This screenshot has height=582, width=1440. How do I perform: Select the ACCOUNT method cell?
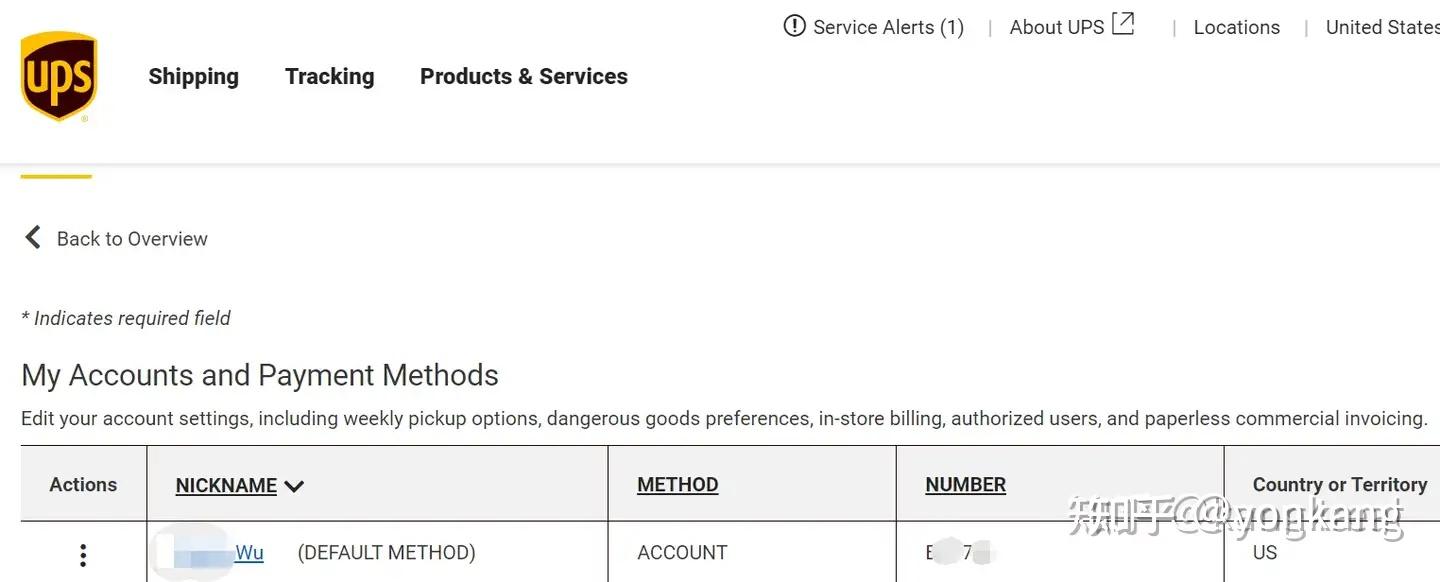tap(682, 552)
